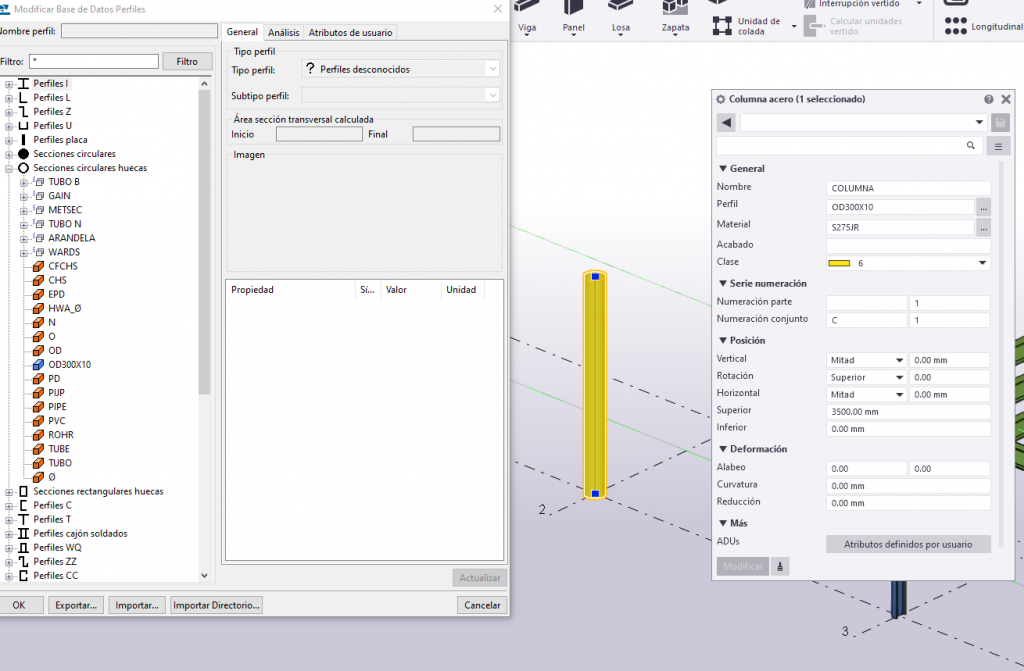Expand the TUBO B subgroup

pyautogui.click(x=24, y=182)
